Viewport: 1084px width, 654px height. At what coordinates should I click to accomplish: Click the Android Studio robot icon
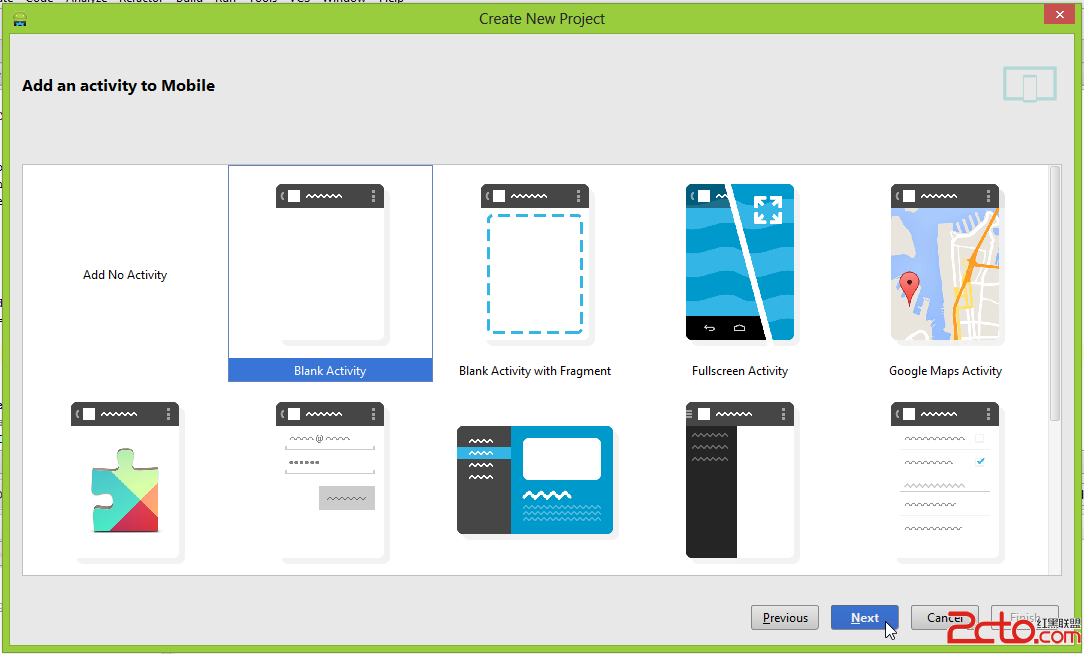pyautogui.click(x=20, y=18)
